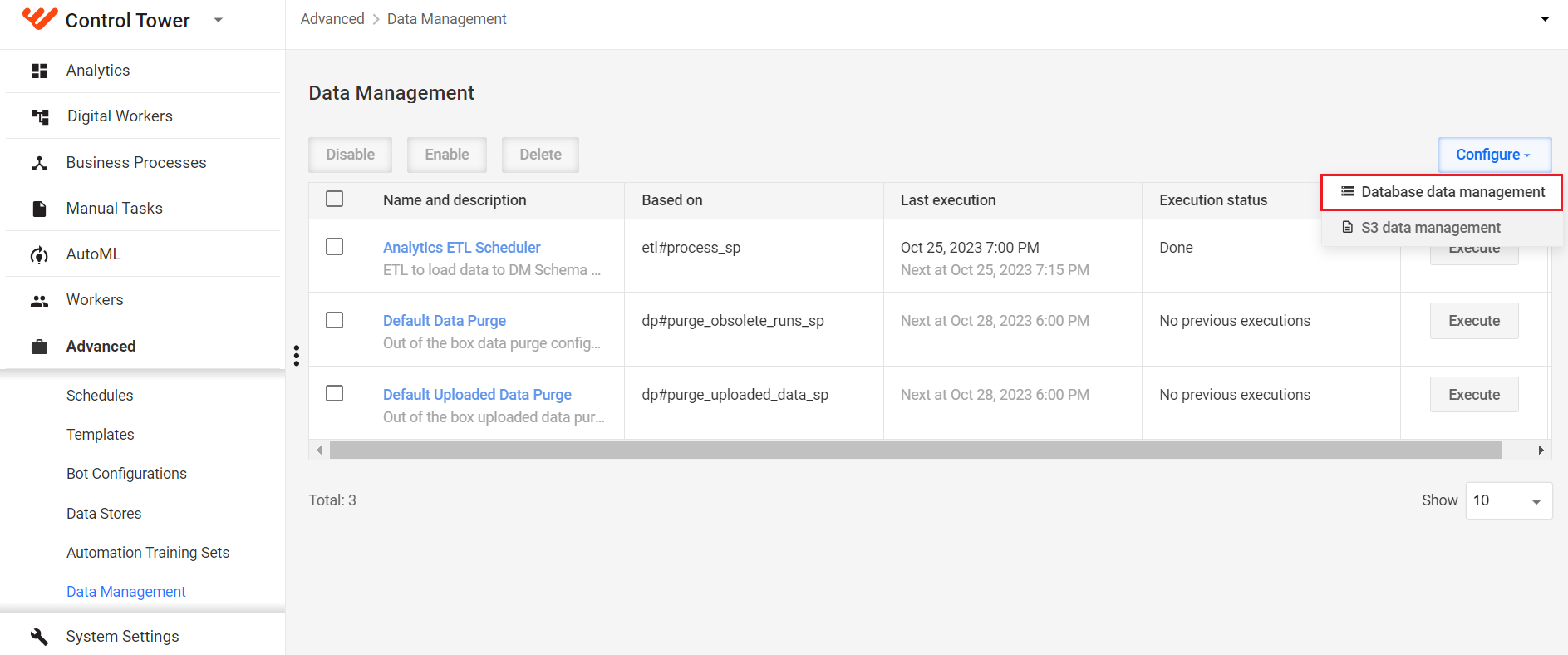Open Bot Configurations submenu item

[126, 474]
